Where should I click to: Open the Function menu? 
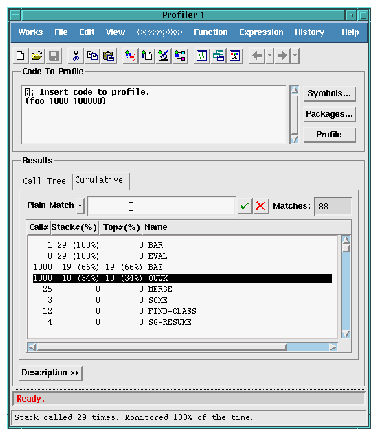coord(210,32)
